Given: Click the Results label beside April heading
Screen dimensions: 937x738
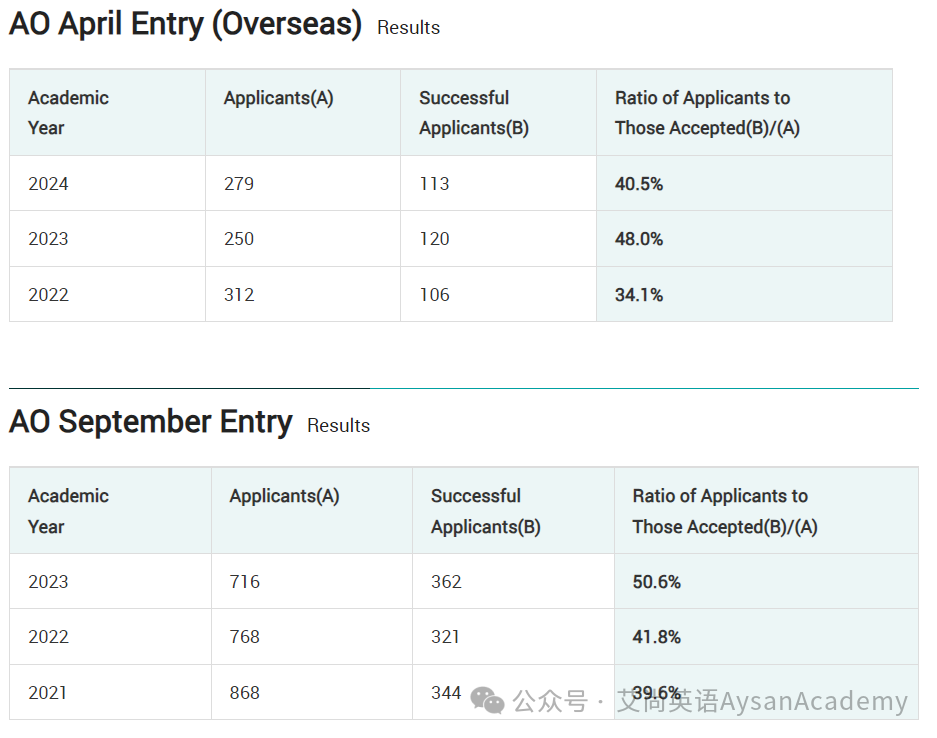Looking at the screenshot, I should click(409, 27).
